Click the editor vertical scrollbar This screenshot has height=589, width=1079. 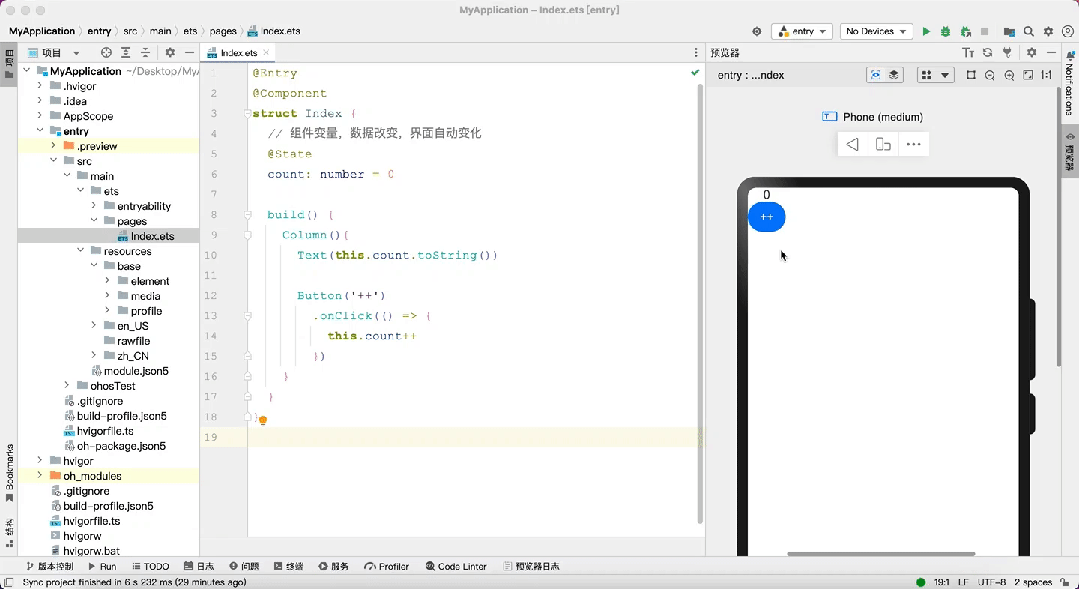pos(701,303)
